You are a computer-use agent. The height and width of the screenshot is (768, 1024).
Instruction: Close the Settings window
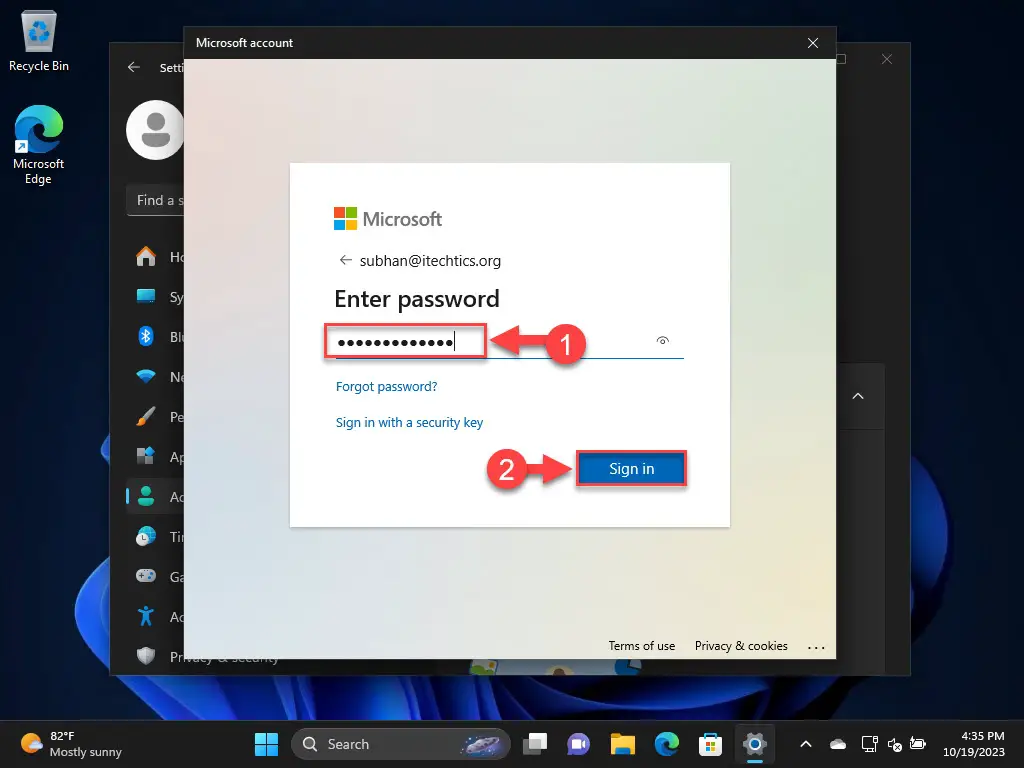[886, 59]
